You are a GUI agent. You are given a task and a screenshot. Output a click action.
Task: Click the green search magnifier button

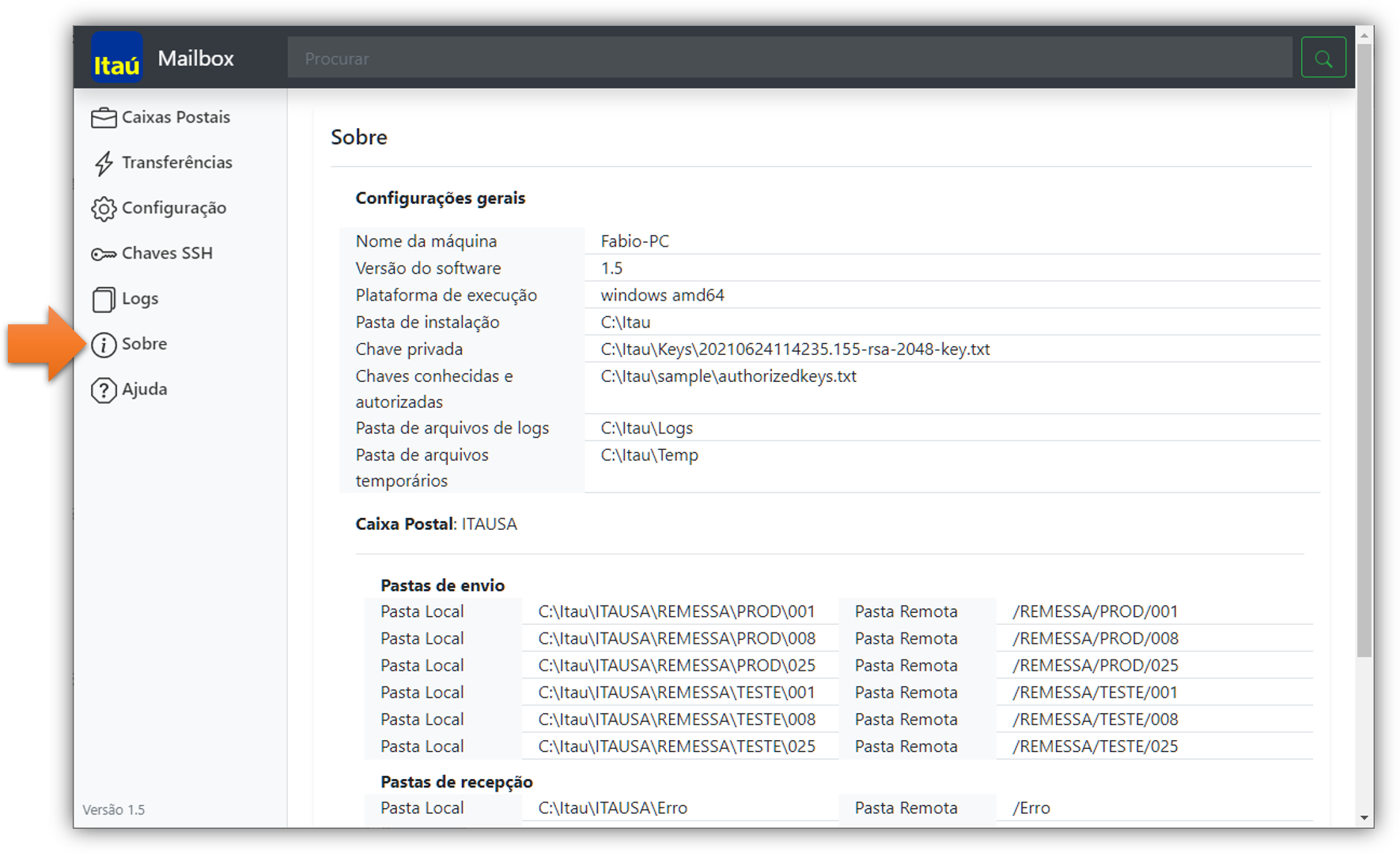tap(1323, 58)
